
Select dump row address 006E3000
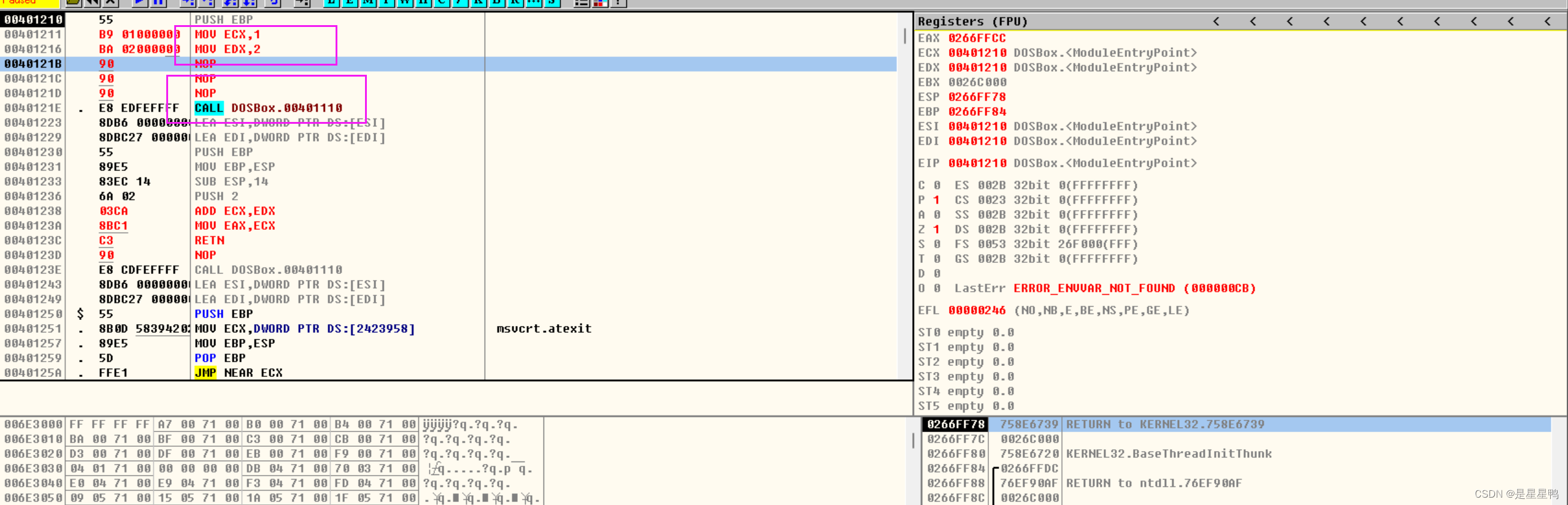point(33,424)
